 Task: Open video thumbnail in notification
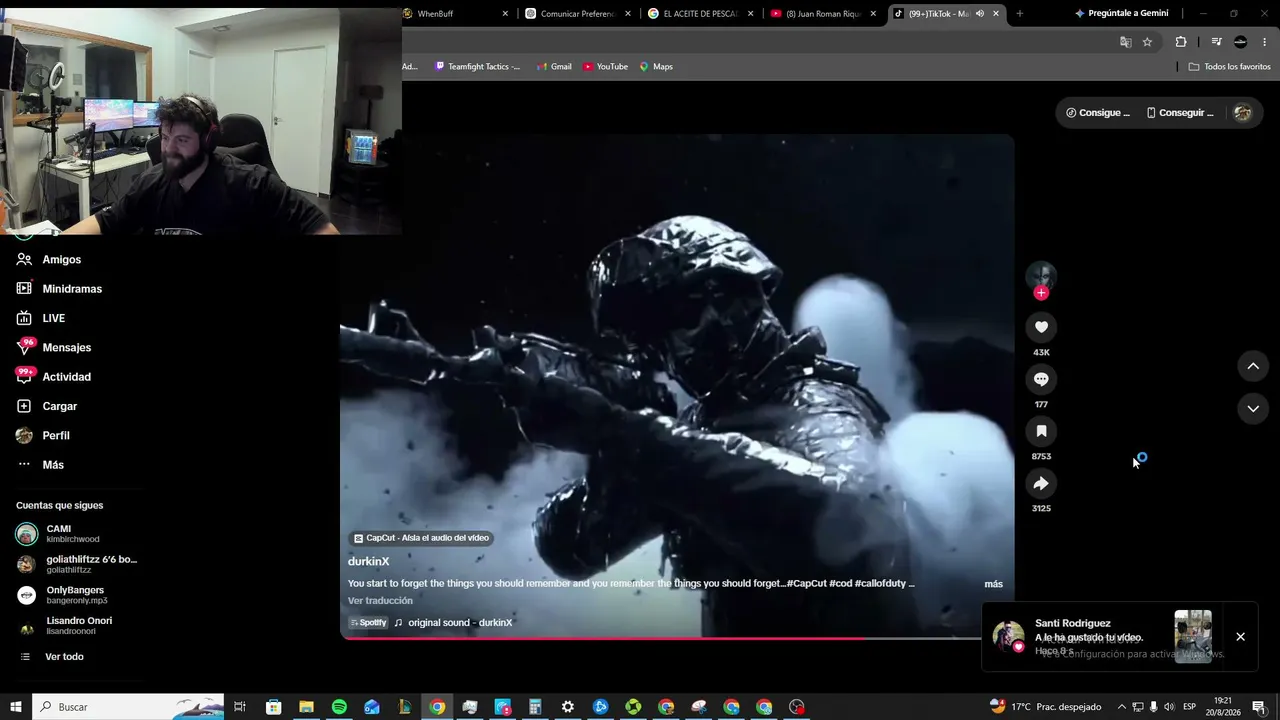pos(1193,636)
